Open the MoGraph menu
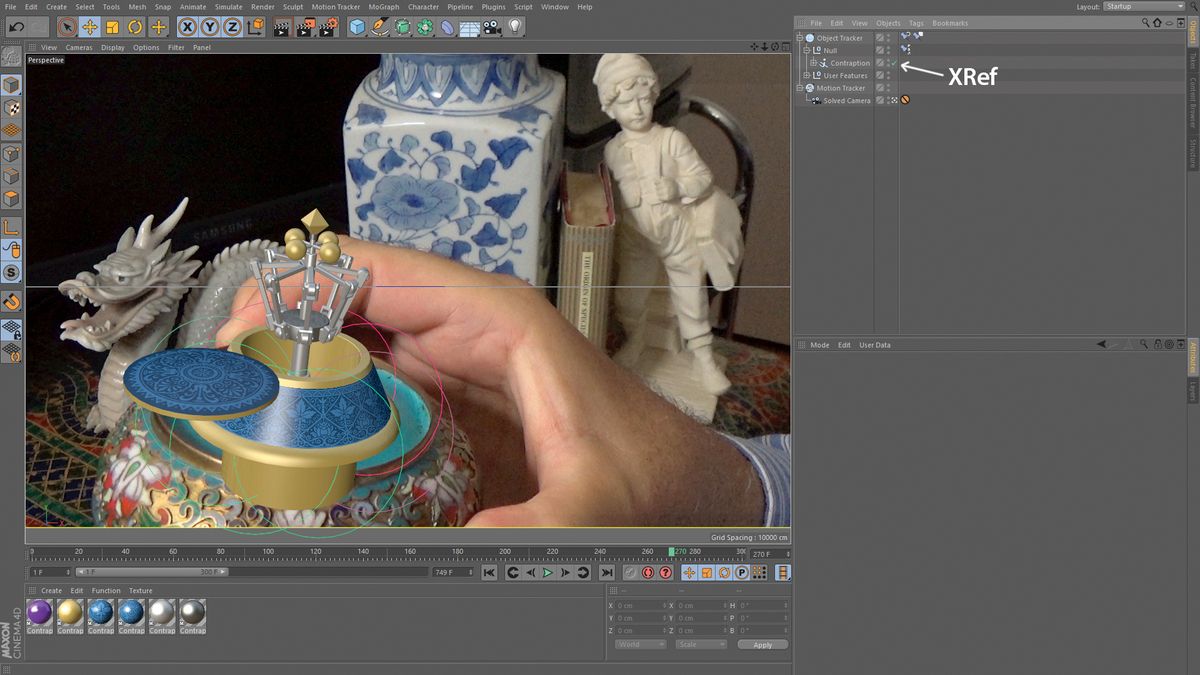 (x=384, y=6)
